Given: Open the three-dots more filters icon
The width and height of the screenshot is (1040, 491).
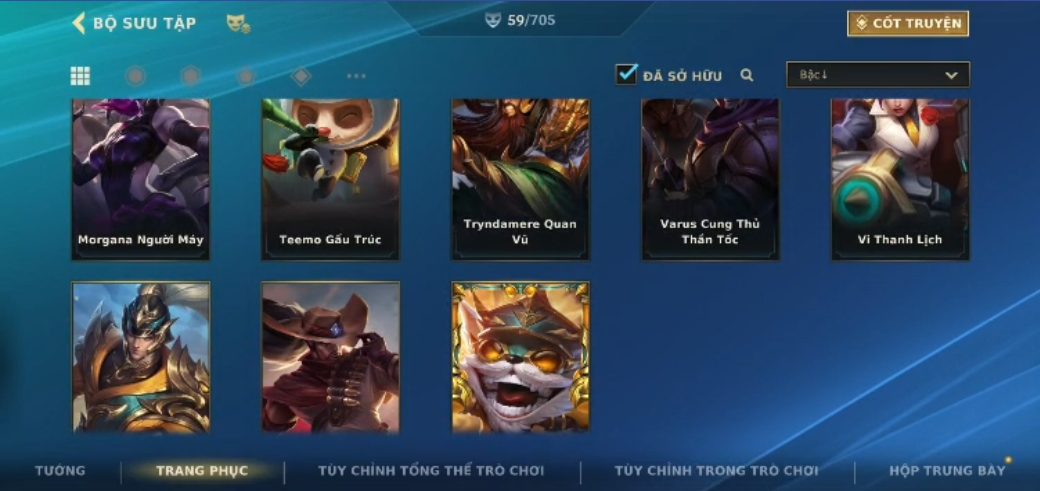Looking at the screenshot, I should click(x=356, y=76).
